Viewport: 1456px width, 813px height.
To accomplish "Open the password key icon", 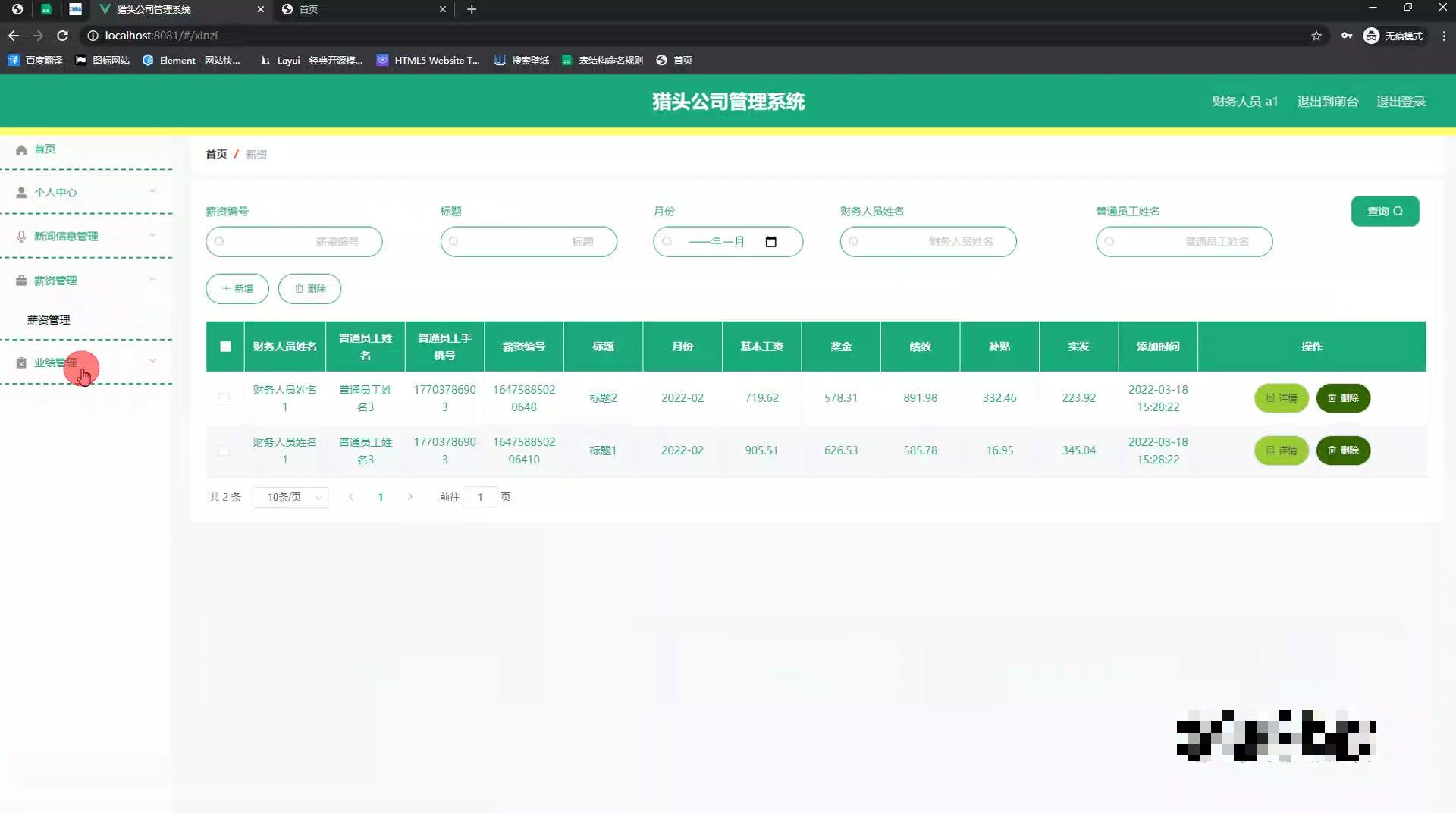I will click(1347, 36).
